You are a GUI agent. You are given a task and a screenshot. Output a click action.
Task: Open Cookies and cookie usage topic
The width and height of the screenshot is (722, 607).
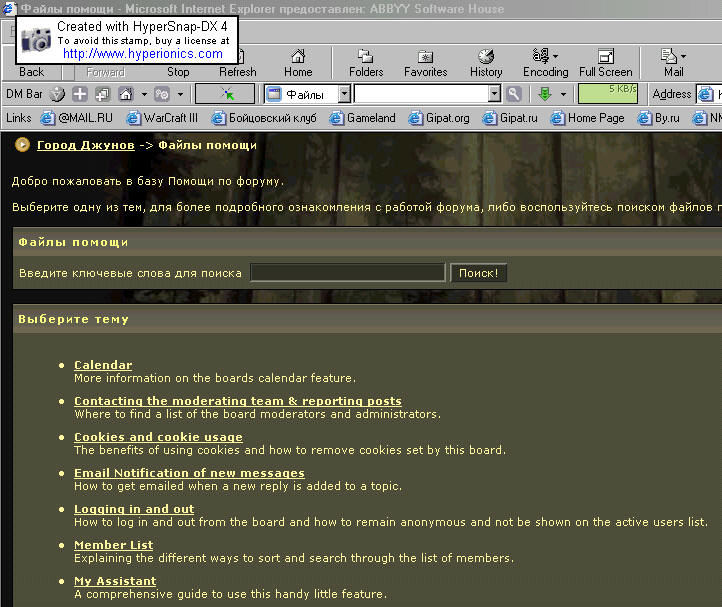(158, 437)
